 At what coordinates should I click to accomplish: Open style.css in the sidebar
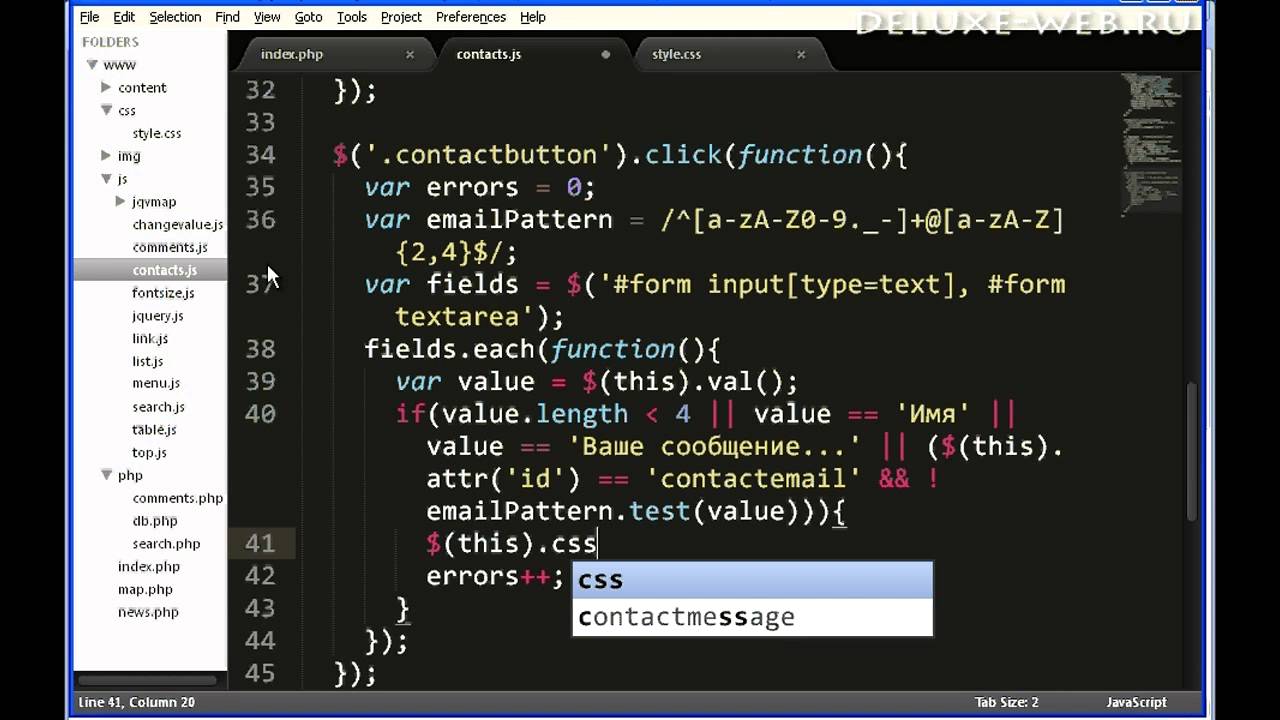coord(157,133)
